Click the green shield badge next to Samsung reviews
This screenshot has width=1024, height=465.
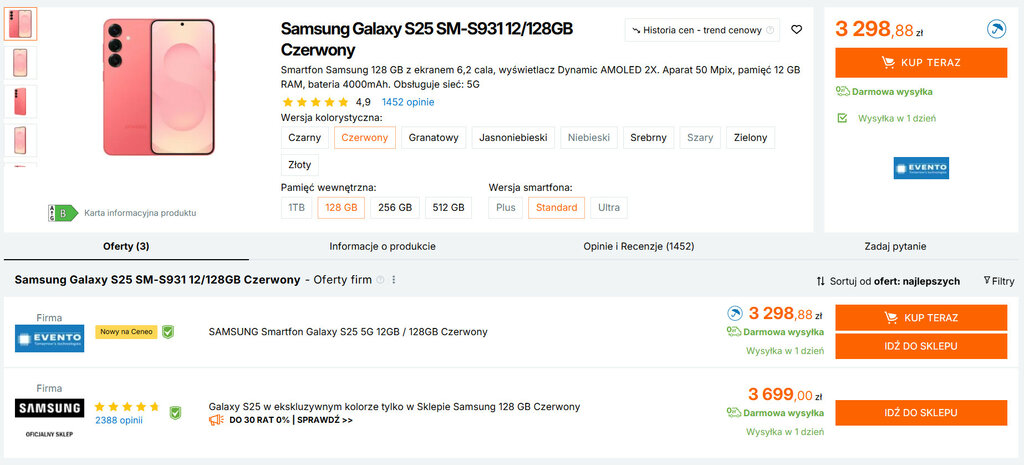[x=175, y=412]
